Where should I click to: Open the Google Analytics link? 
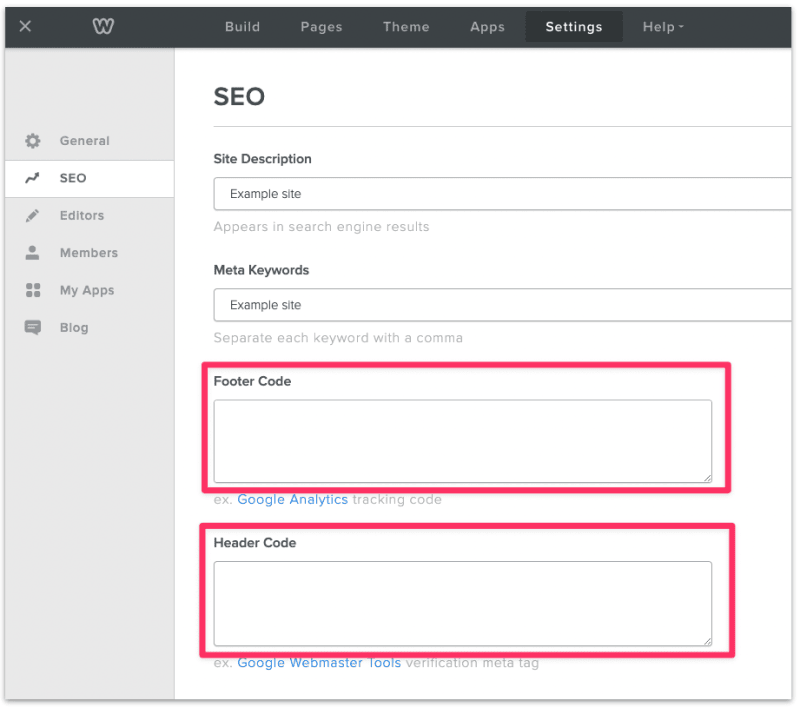point(293,499)
